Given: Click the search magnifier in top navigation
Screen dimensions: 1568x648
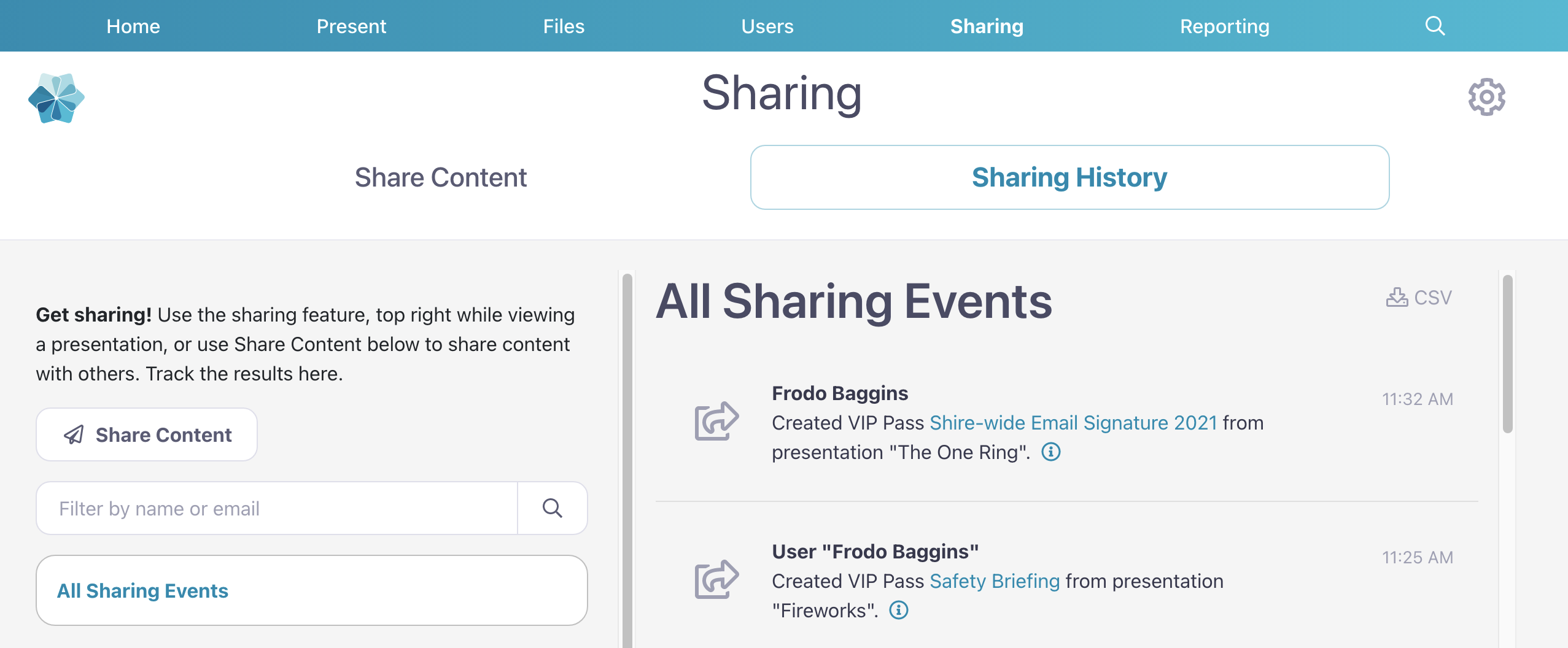Looking at the screenshot, I should [1435, 26].
